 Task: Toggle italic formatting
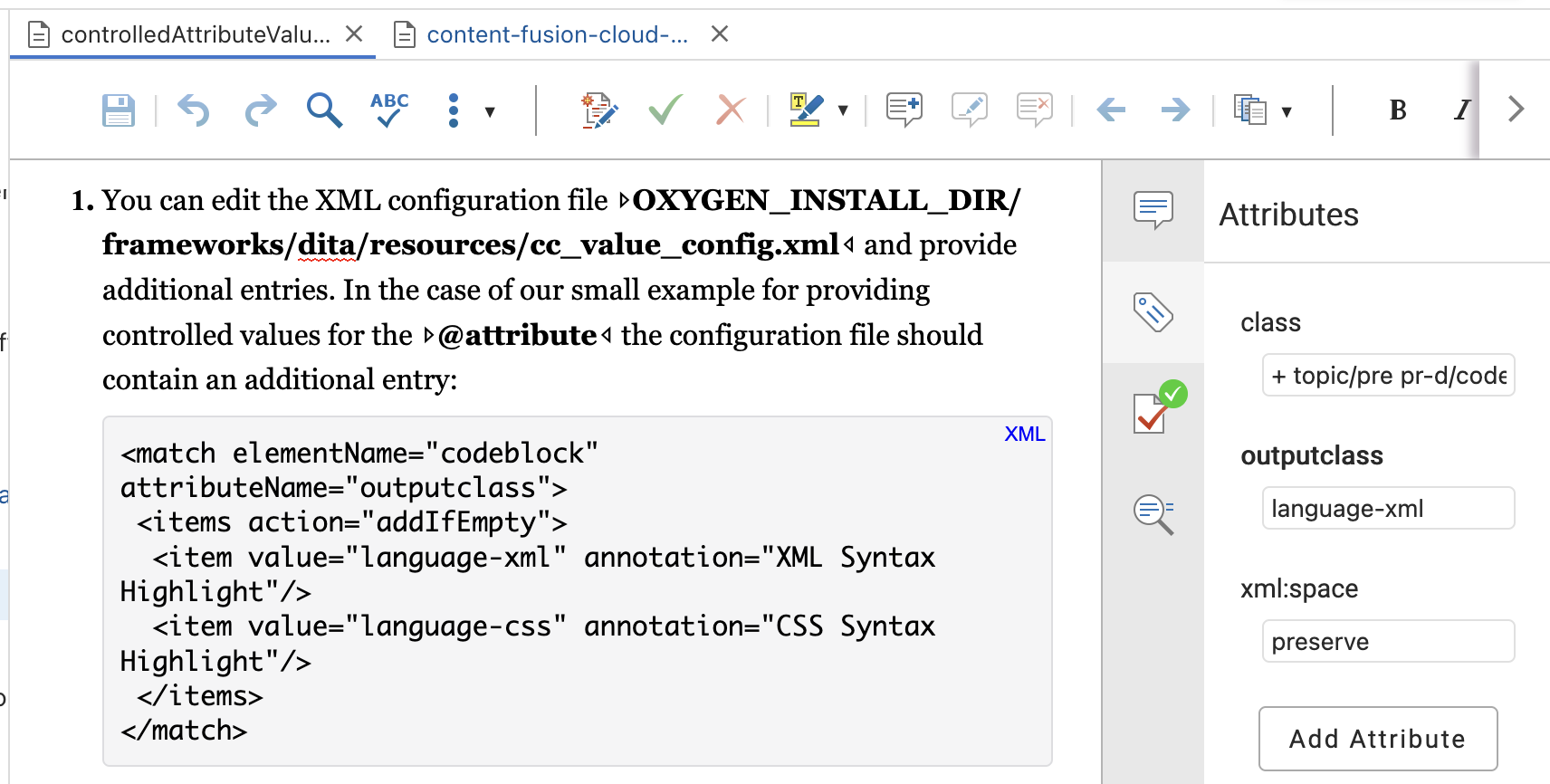click(x=1460, y=110)
